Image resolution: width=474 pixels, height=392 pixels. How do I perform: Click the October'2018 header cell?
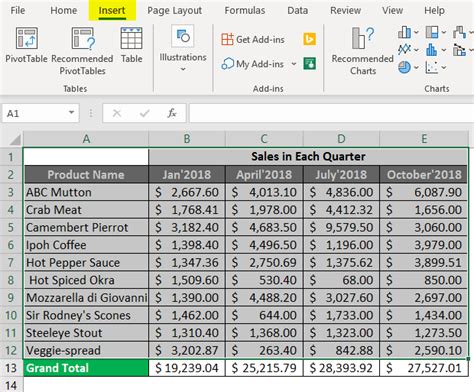point(424,174)
